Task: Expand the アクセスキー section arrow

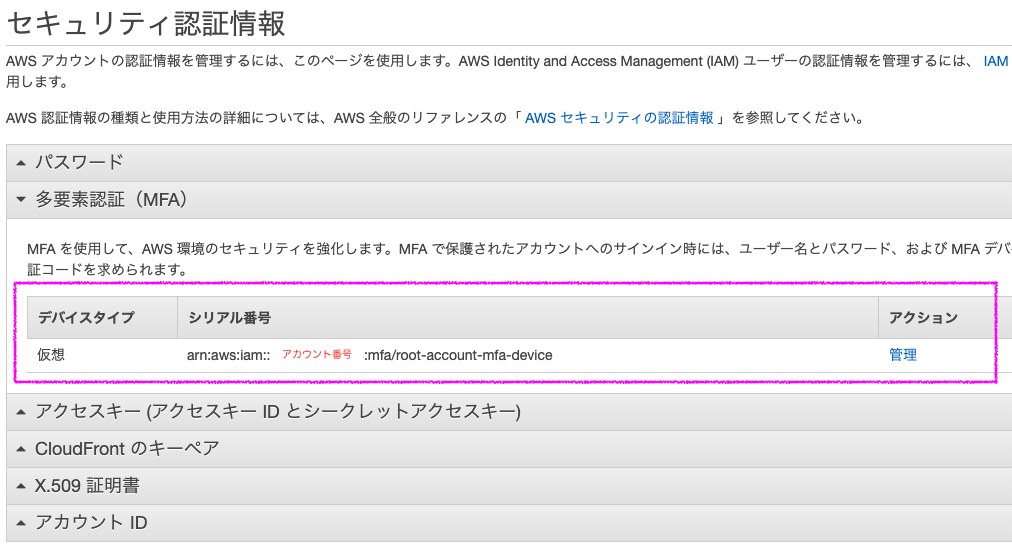Action: (x=21, y=412)
